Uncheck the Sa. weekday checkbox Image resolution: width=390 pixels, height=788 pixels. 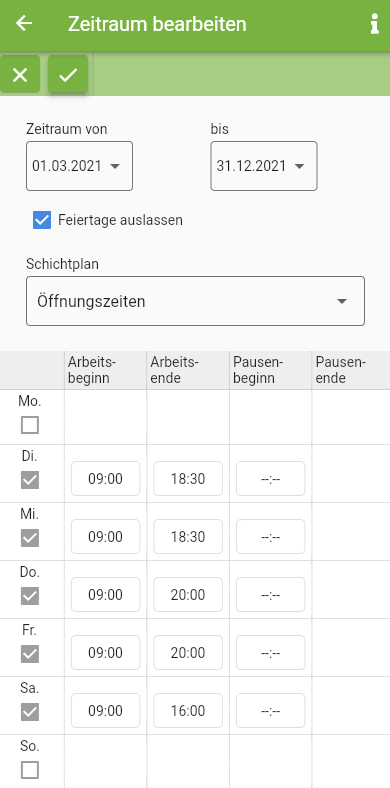point(30,712)
